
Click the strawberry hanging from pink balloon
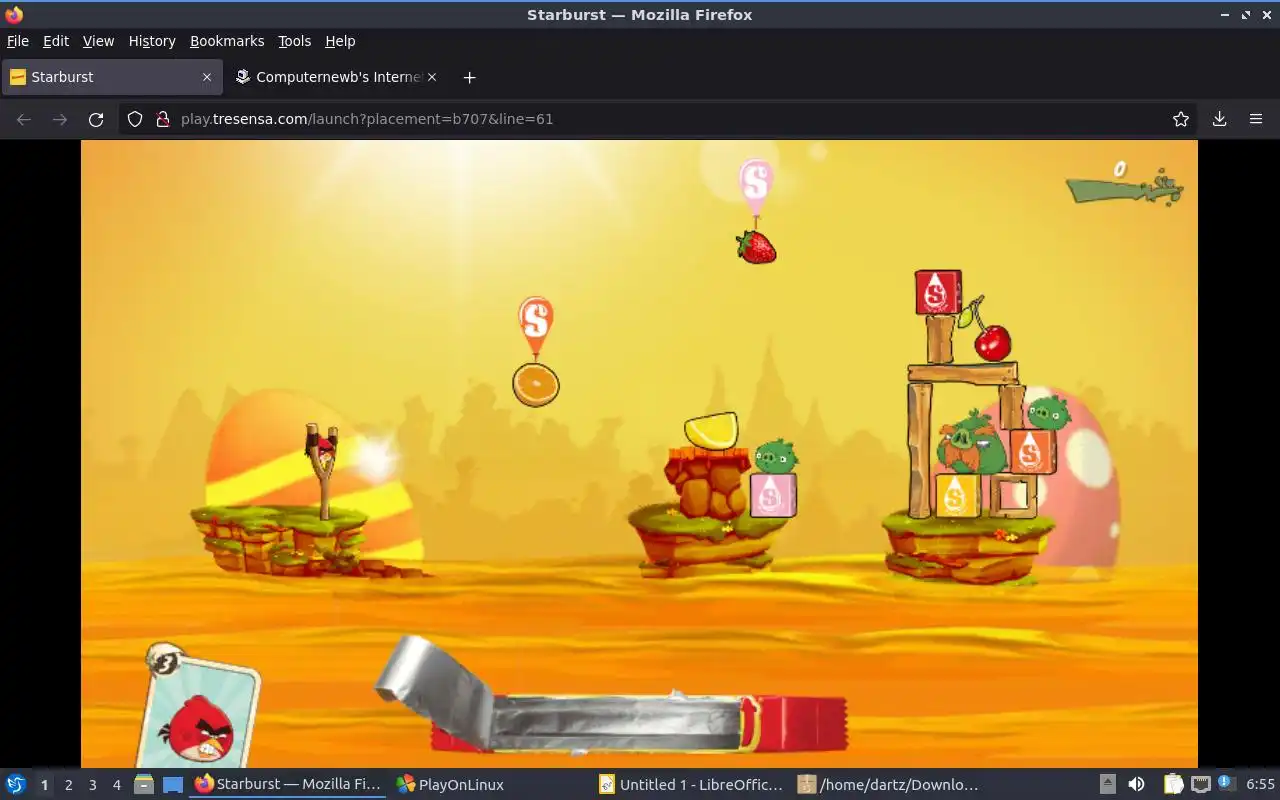pos(757,246)
